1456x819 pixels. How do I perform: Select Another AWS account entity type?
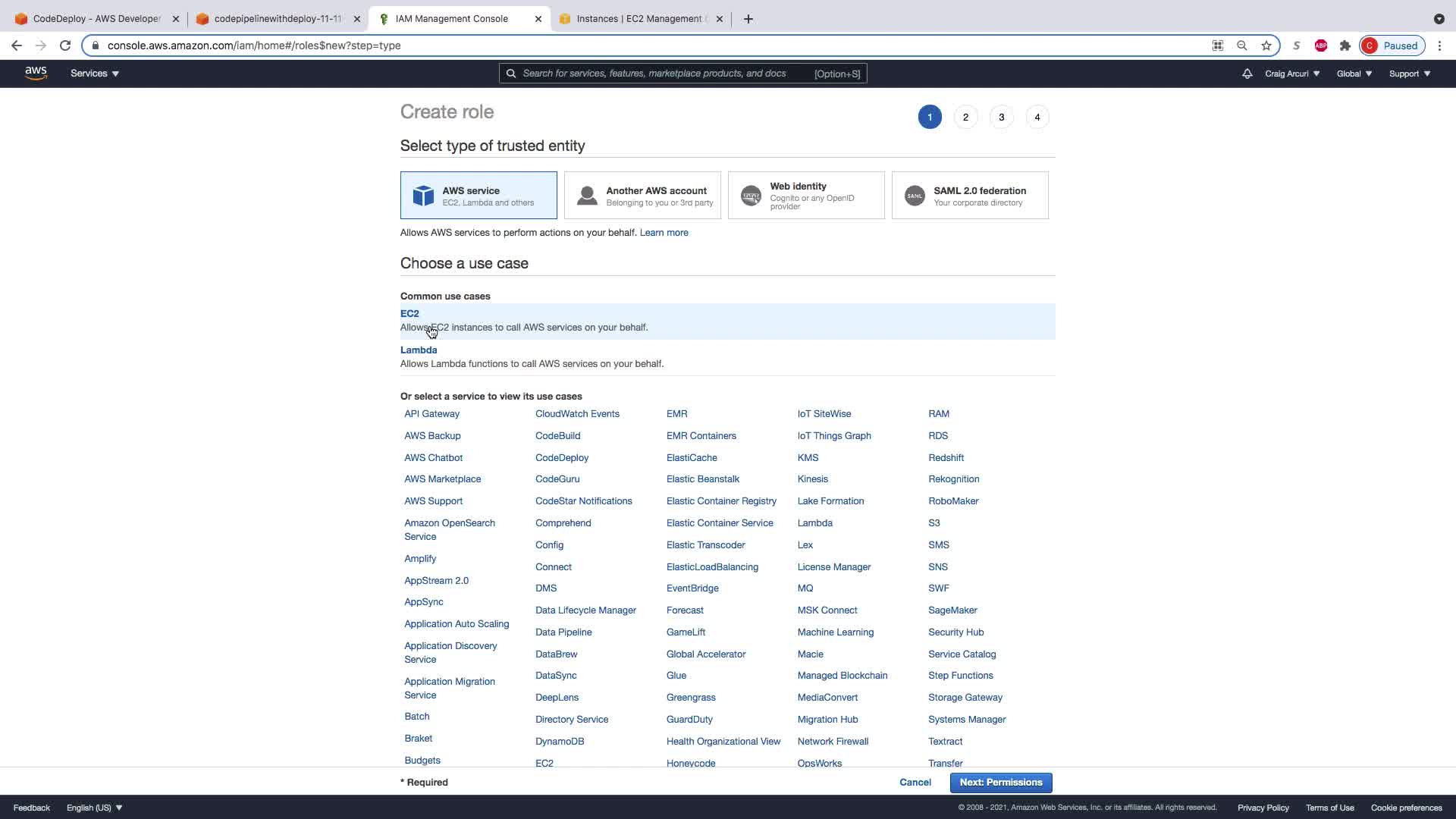[642, 196]
